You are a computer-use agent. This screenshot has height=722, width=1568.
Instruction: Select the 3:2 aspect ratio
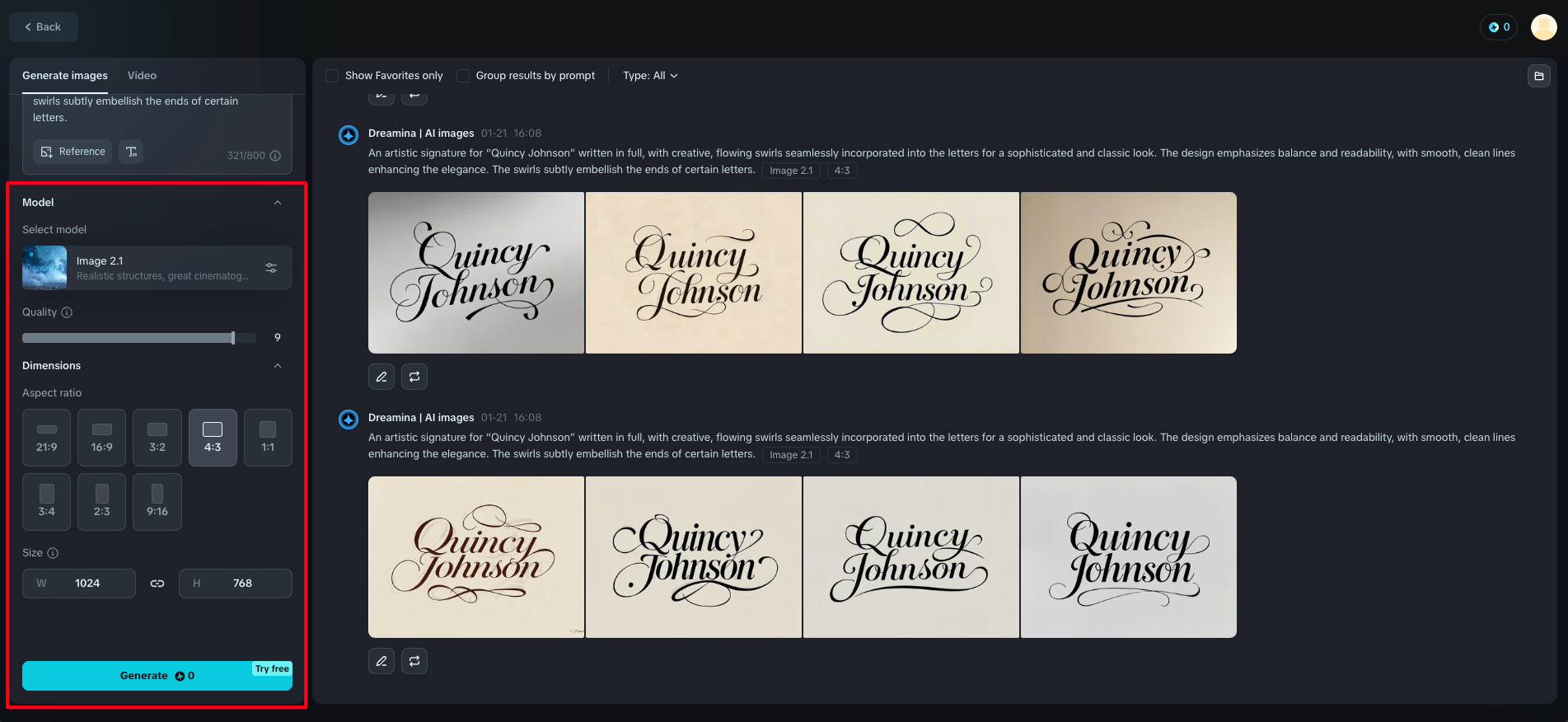[157, 438]
